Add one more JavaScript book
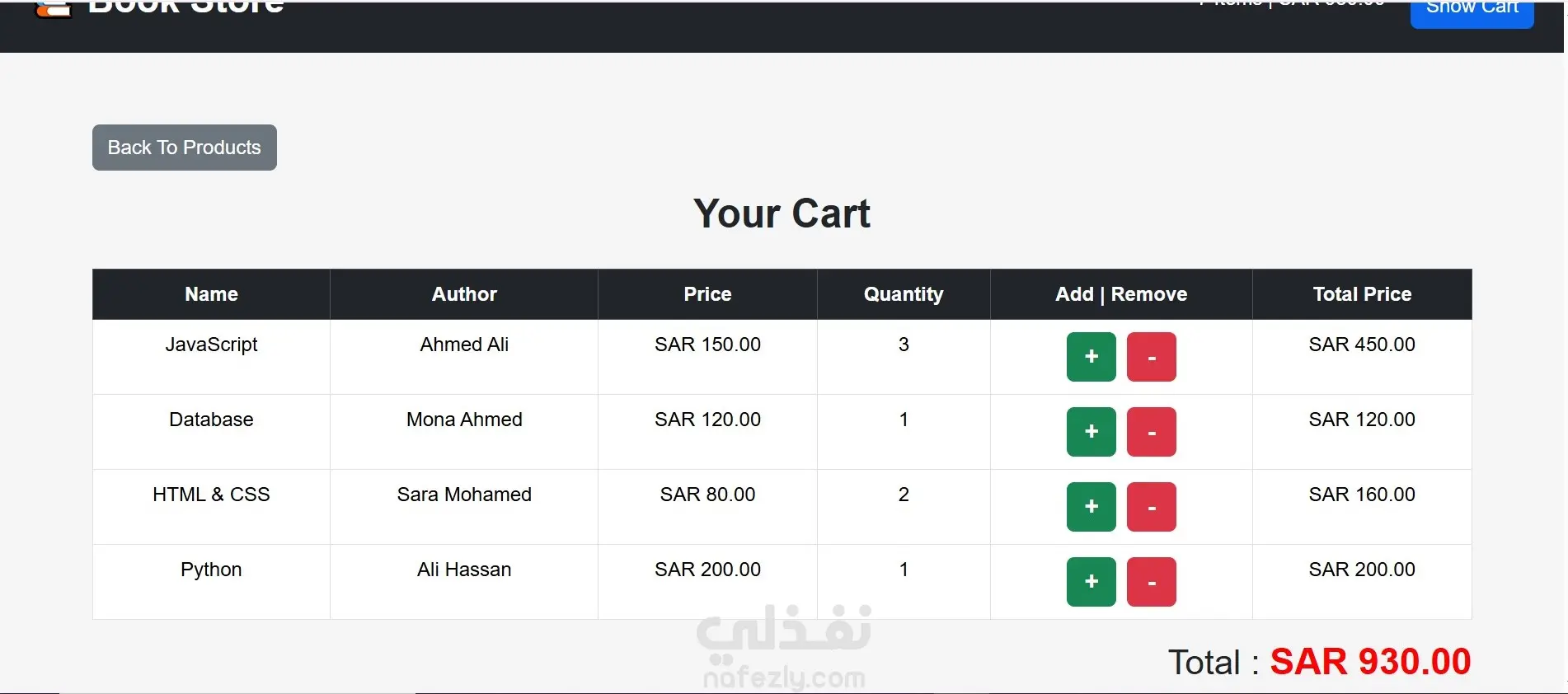Screen dimensions: 1568x694 point(1091,357)
